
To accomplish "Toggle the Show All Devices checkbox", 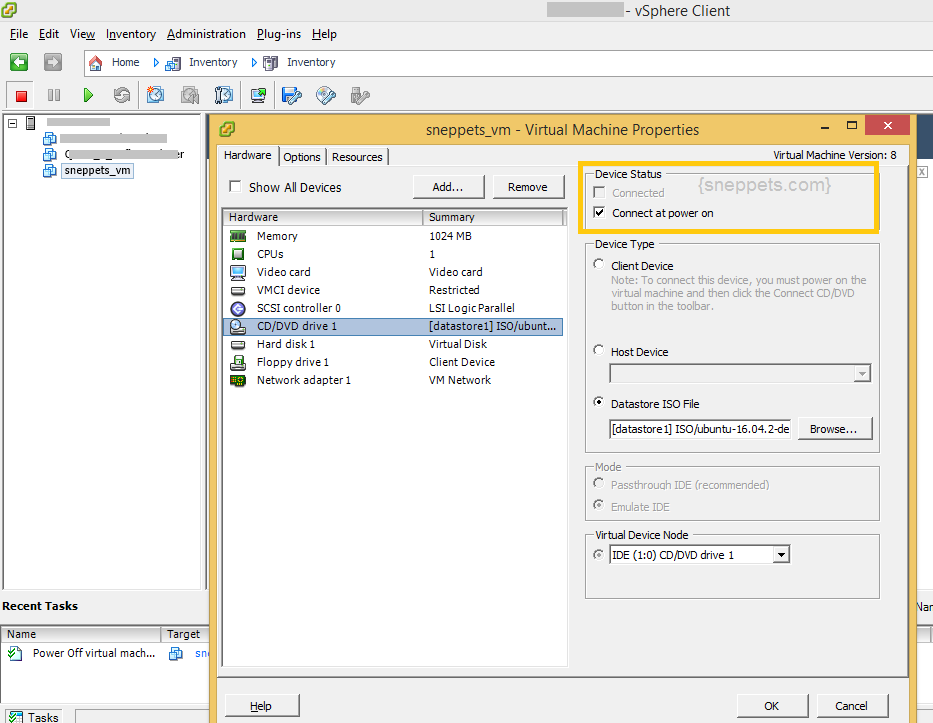I will [x=236, y=187].
